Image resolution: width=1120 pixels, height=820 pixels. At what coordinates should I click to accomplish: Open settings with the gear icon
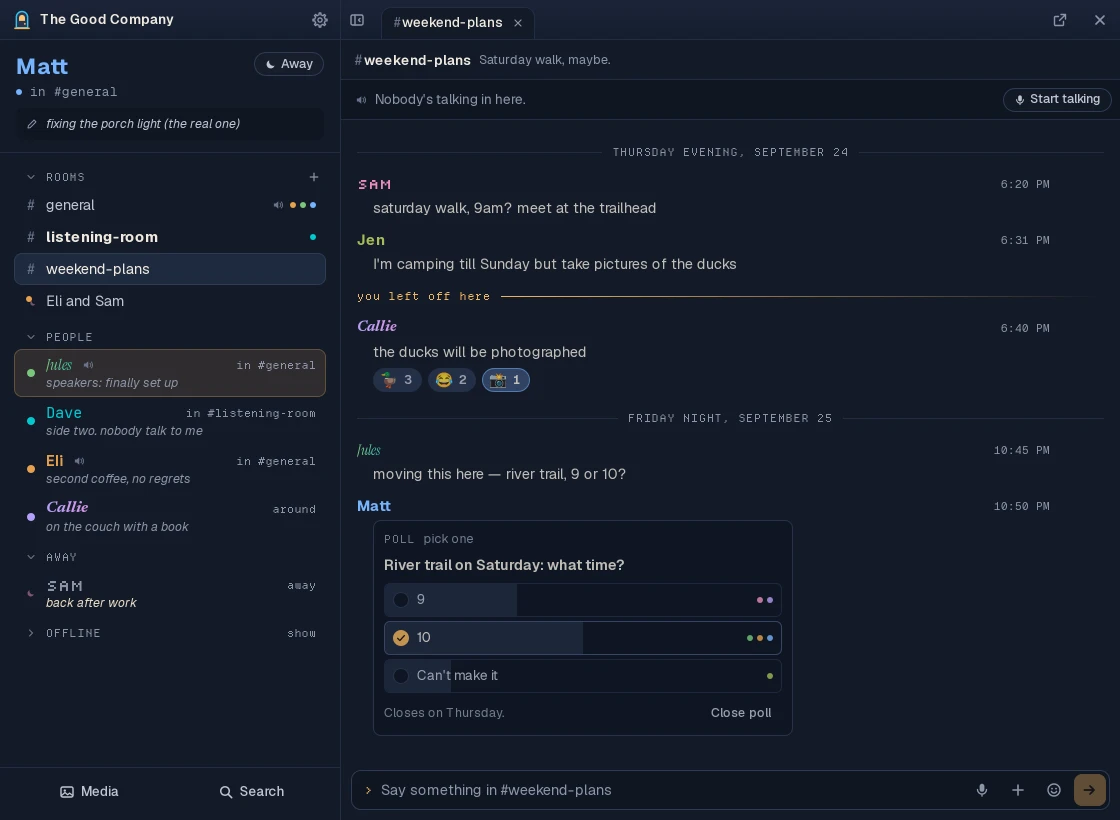point(320,20)
